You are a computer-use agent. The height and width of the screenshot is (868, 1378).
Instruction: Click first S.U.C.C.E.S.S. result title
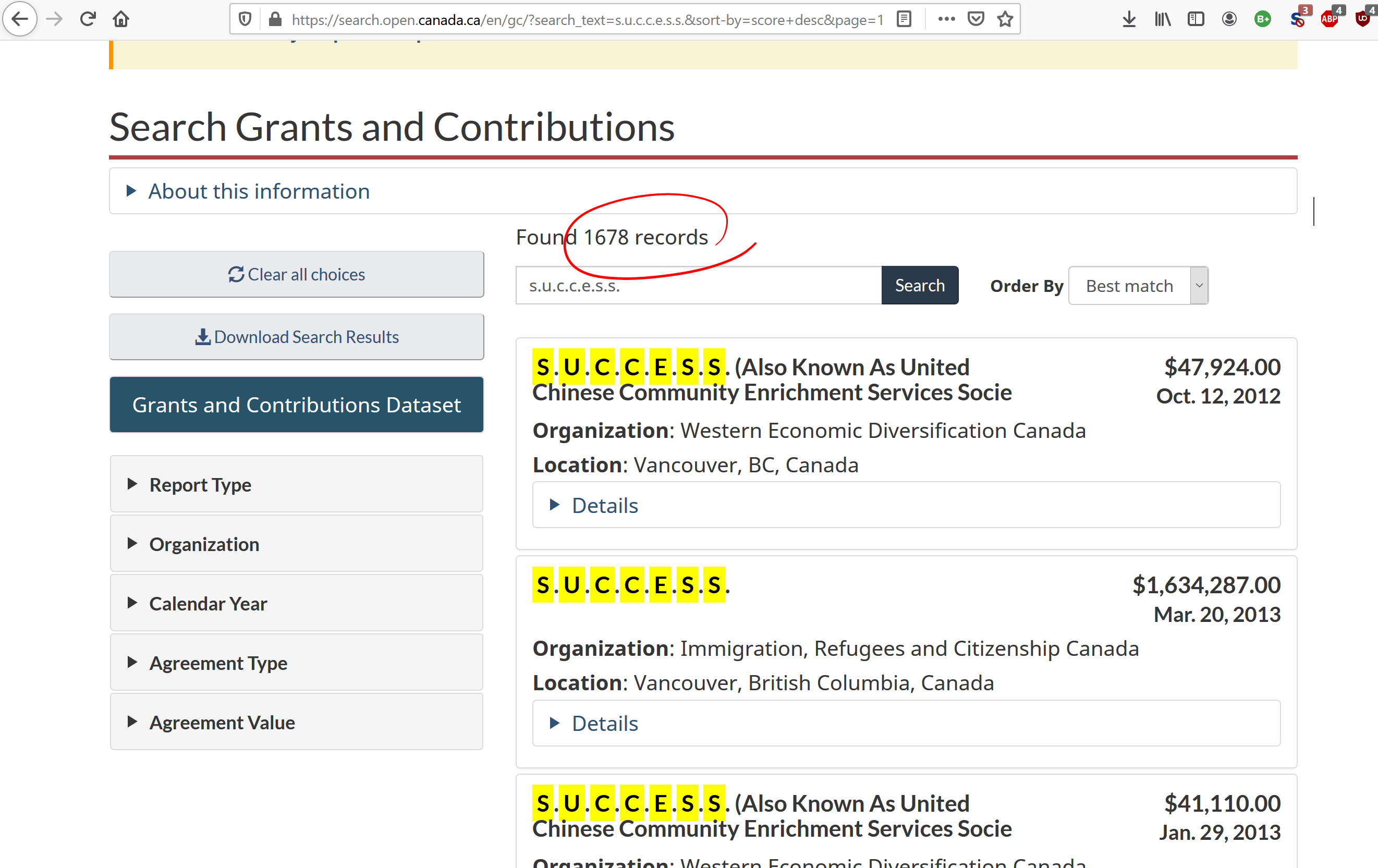click(x=772, y=380)
